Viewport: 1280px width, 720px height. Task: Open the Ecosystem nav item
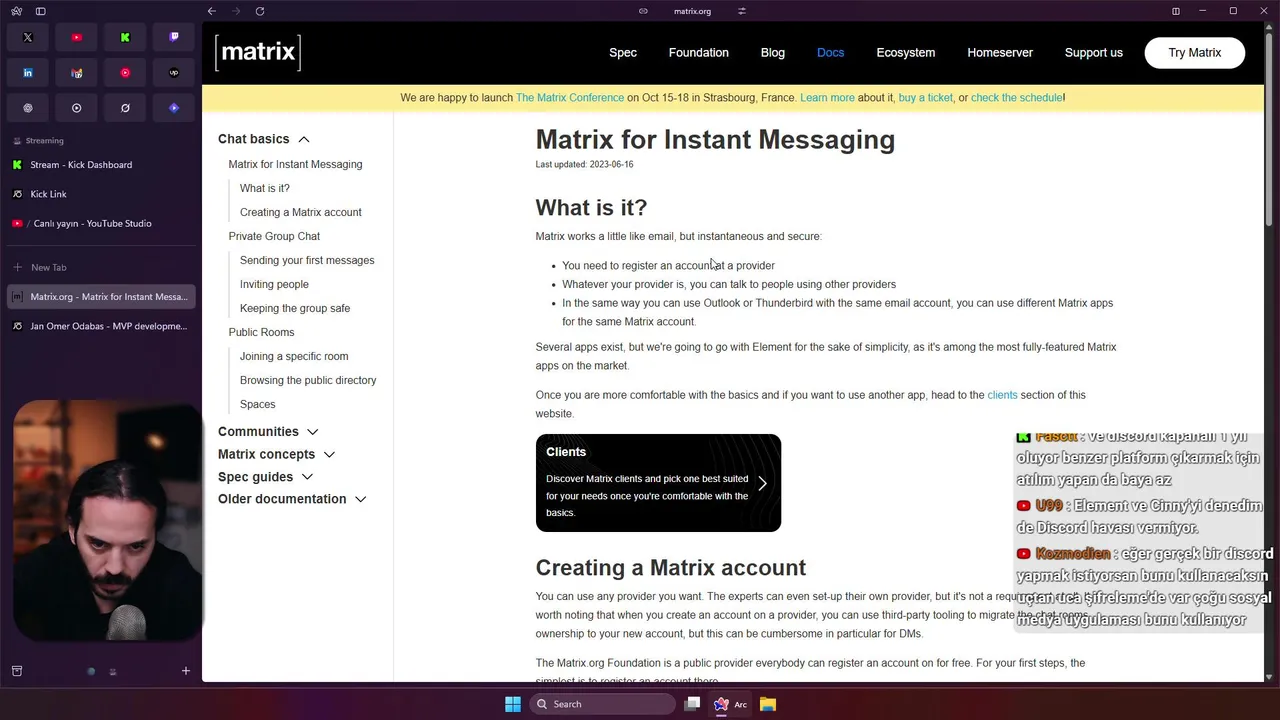(x=906, y=53)
